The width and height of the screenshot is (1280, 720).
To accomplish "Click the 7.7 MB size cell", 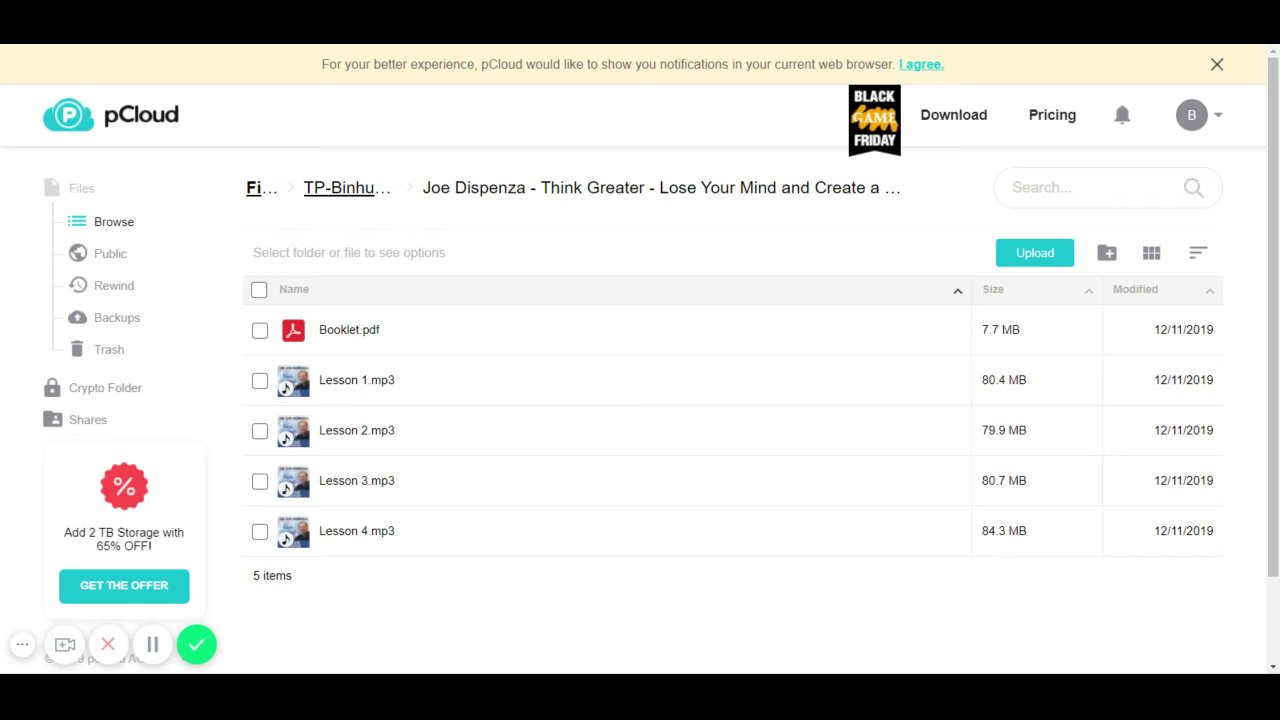I will tap(1001, 330).
